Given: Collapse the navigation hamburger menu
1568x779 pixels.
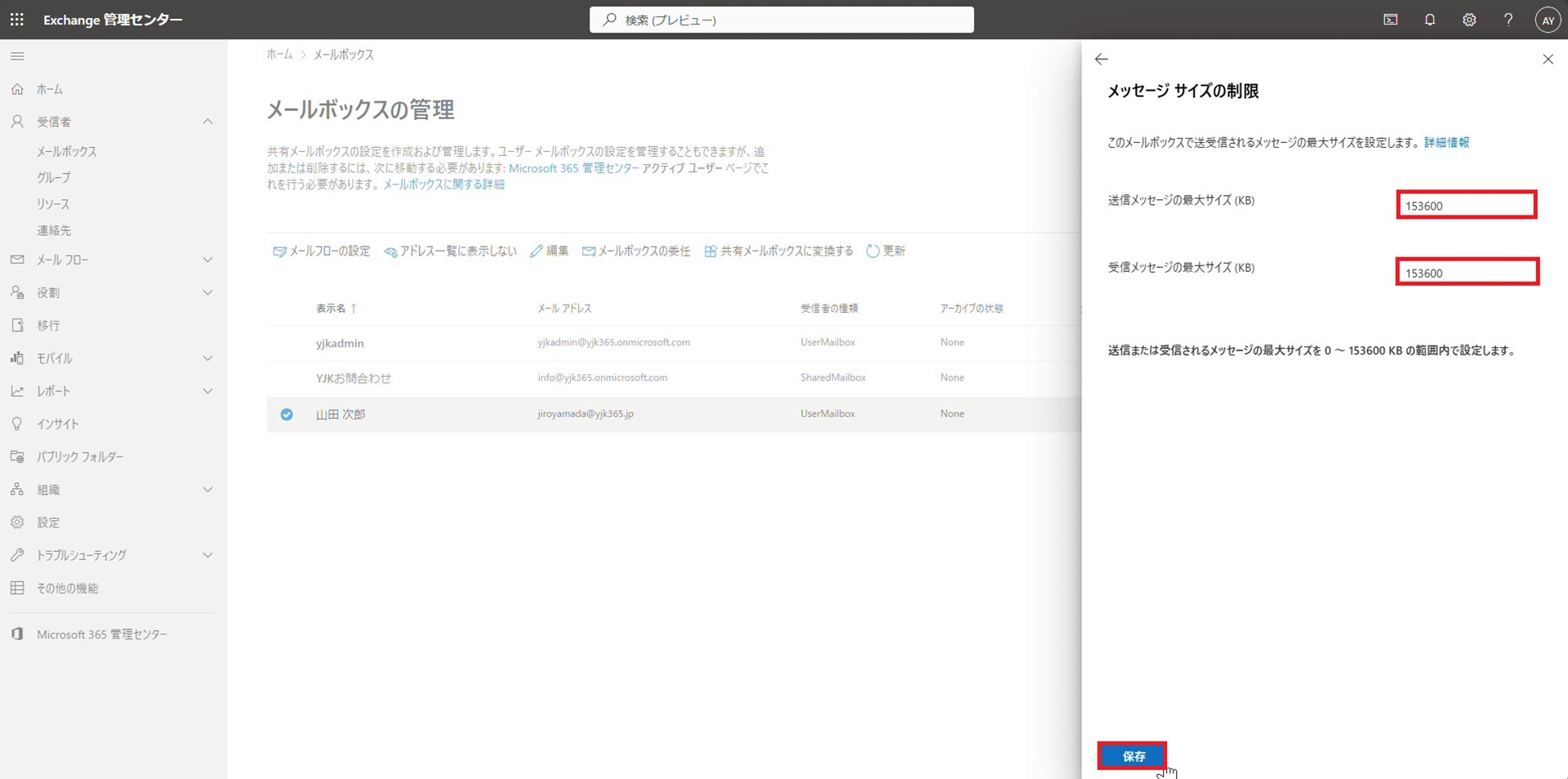Looking at the screenshot, I should point(17,56).
